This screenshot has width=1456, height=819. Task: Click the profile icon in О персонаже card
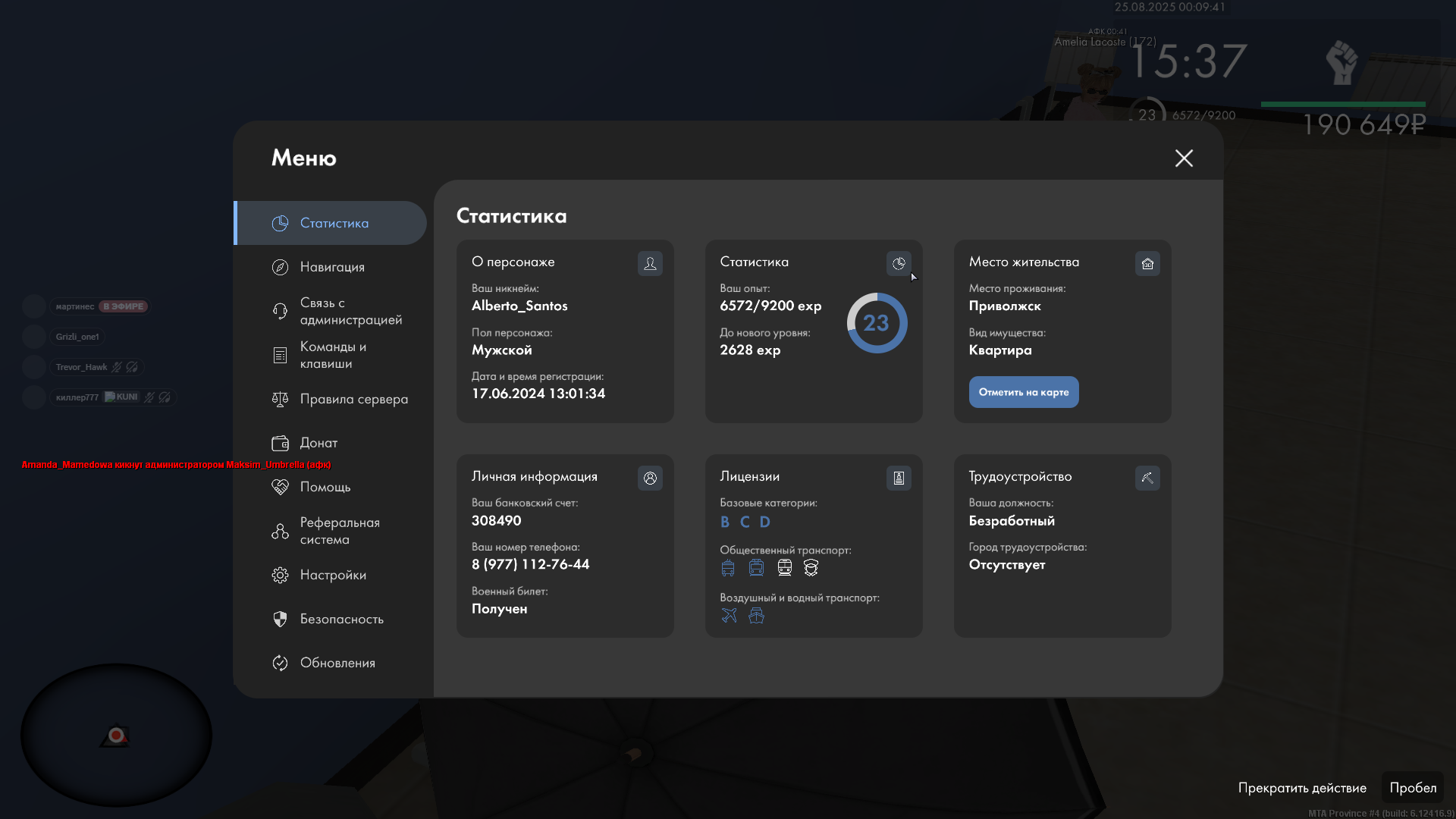pos(650,263)
